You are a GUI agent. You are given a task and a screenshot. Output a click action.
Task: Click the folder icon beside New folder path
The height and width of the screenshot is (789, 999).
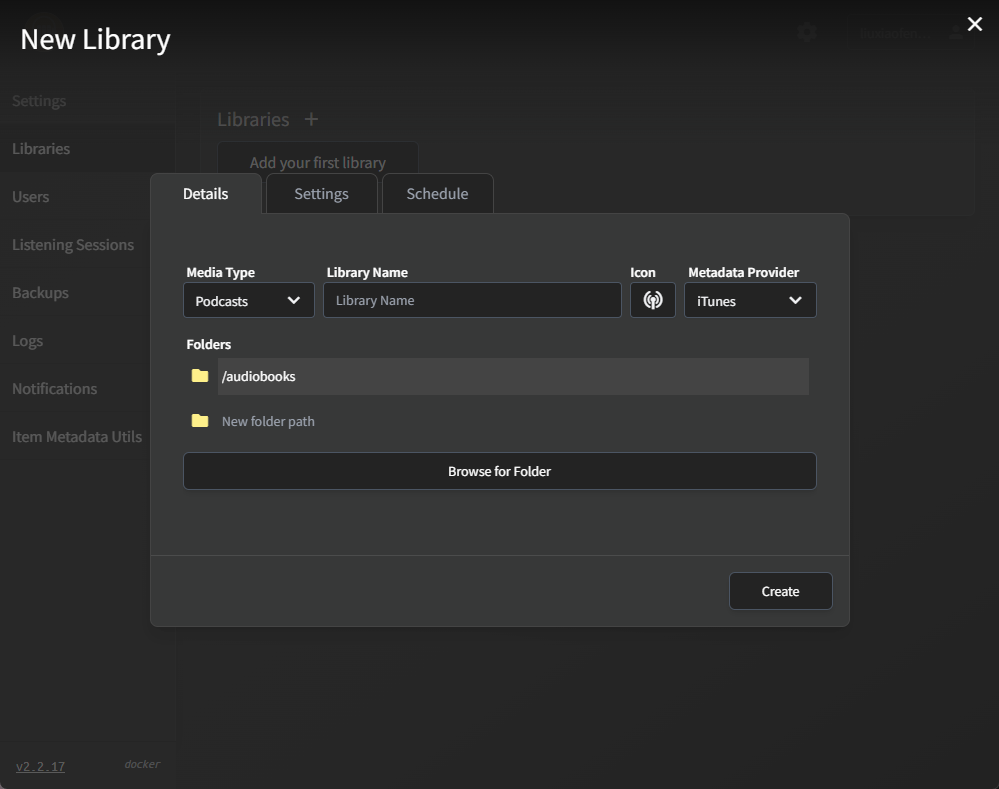(200, 421)
